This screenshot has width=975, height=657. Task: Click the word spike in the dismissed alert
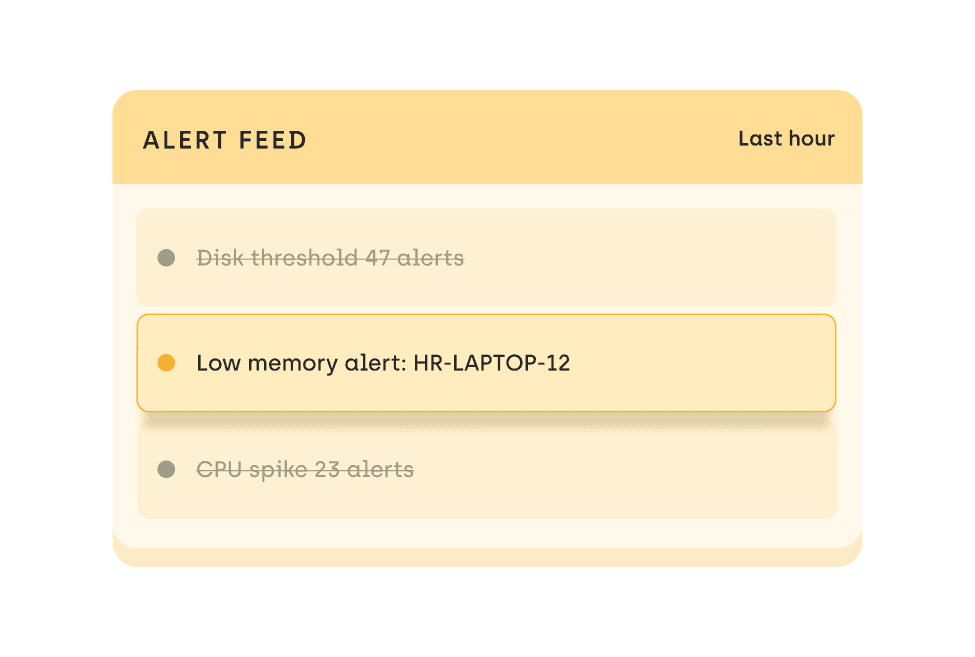point(278,470)
